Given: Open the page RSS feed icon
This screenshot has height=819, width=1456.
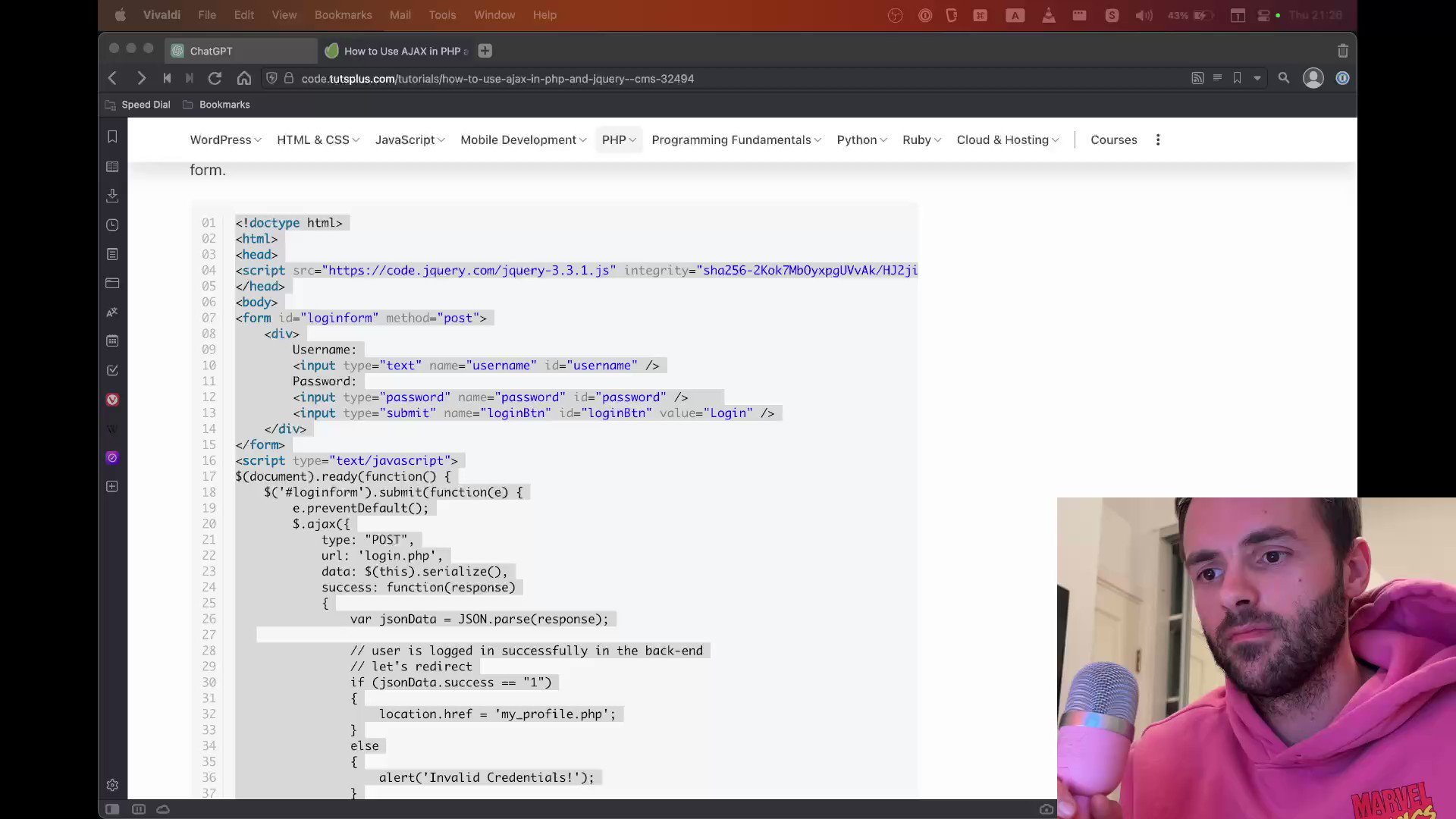Looking at the screenshot, I should [x=1197, y=78].
